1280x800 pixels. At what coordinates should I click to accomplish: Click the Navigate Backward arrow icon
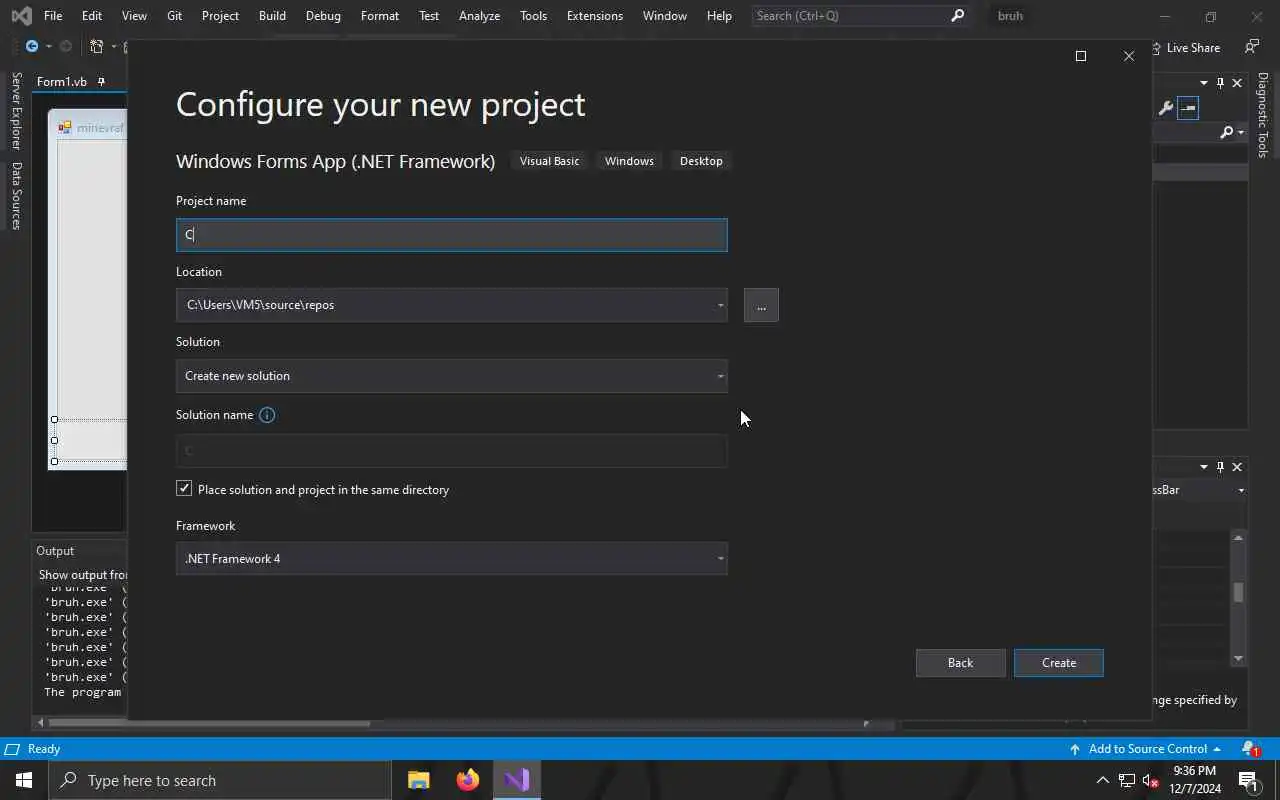click(32, 47)
